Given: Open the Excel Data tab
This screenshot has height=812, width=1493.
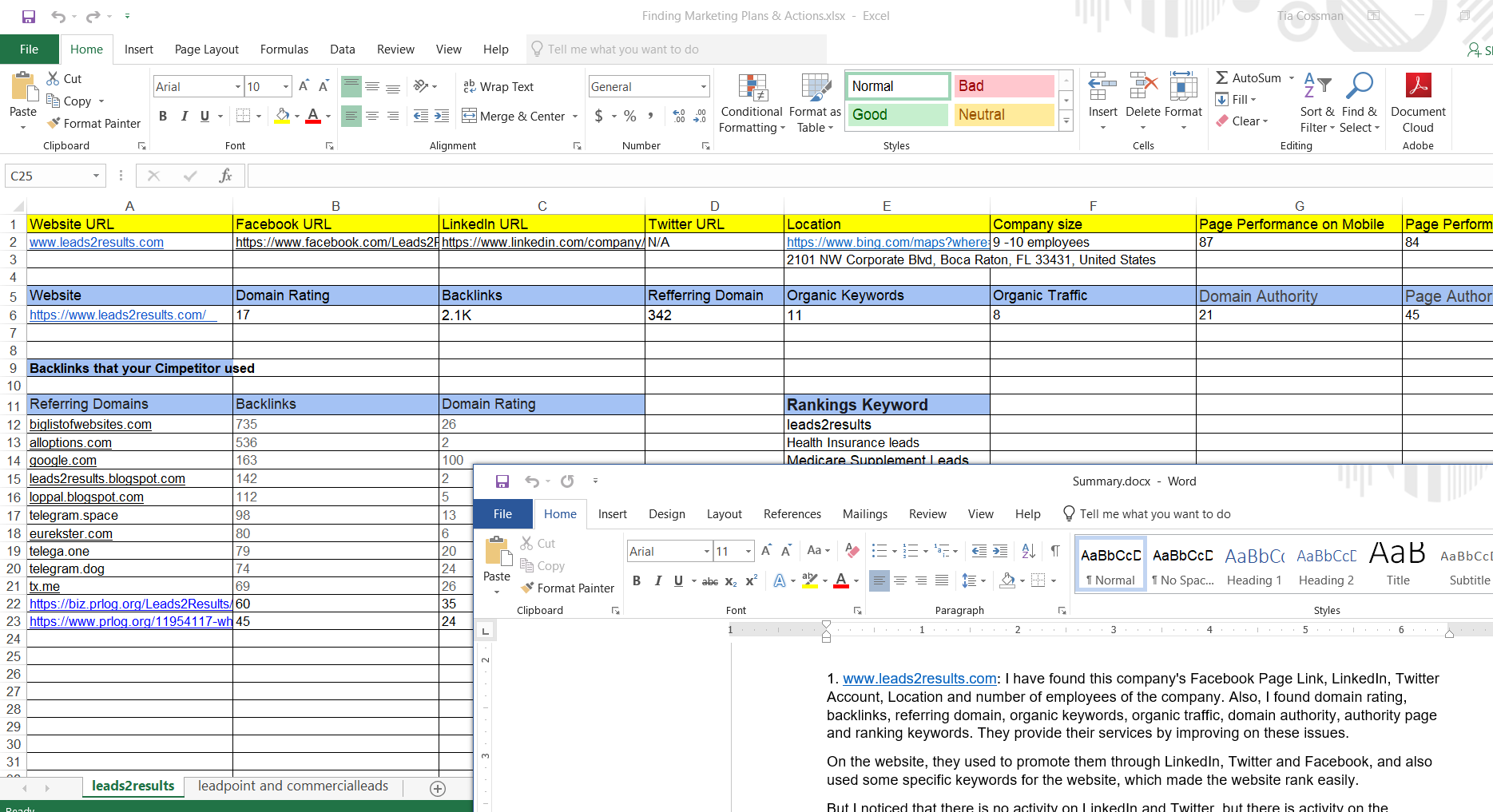Looking at the screenshot, I should [x=343, y=50].
